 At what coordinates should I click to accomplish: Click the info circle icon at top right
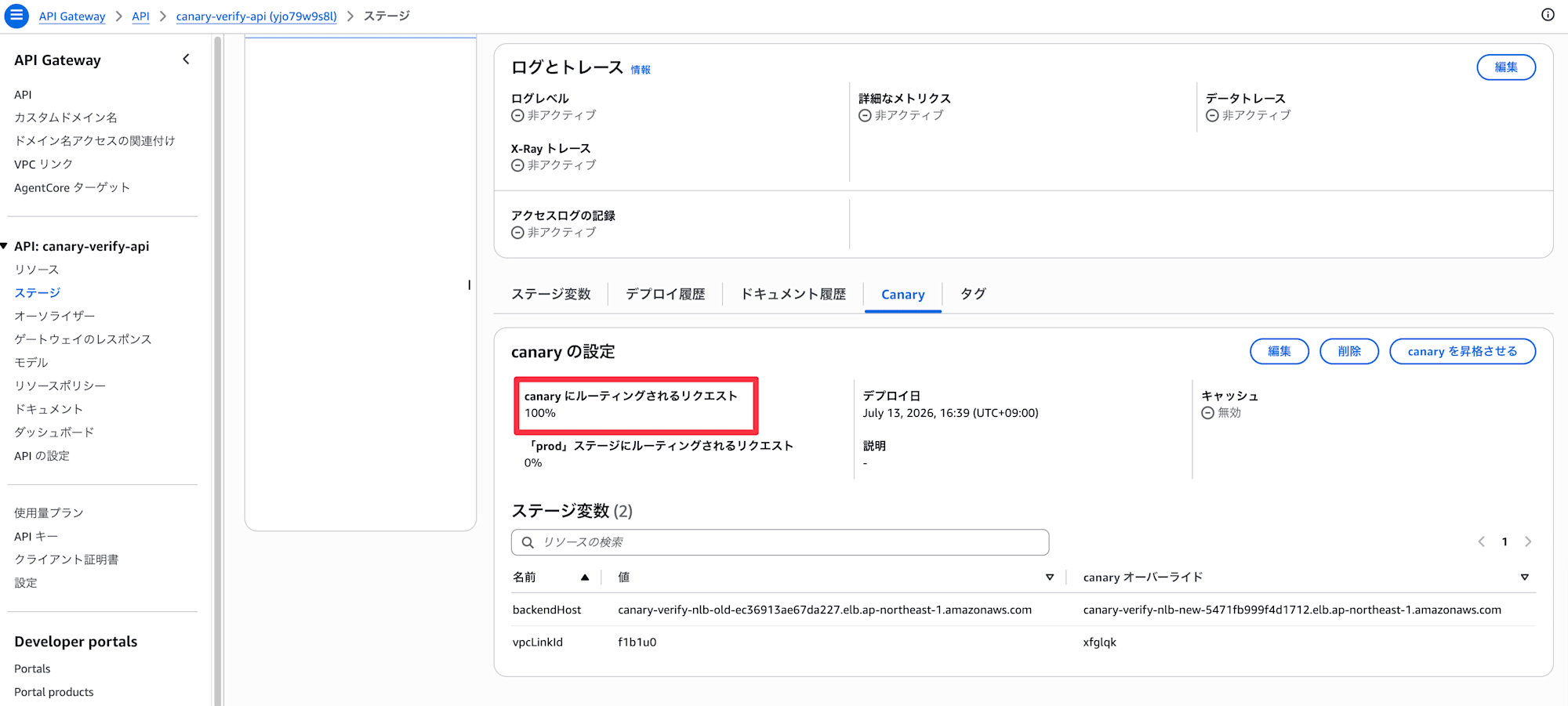[1548, 15]
